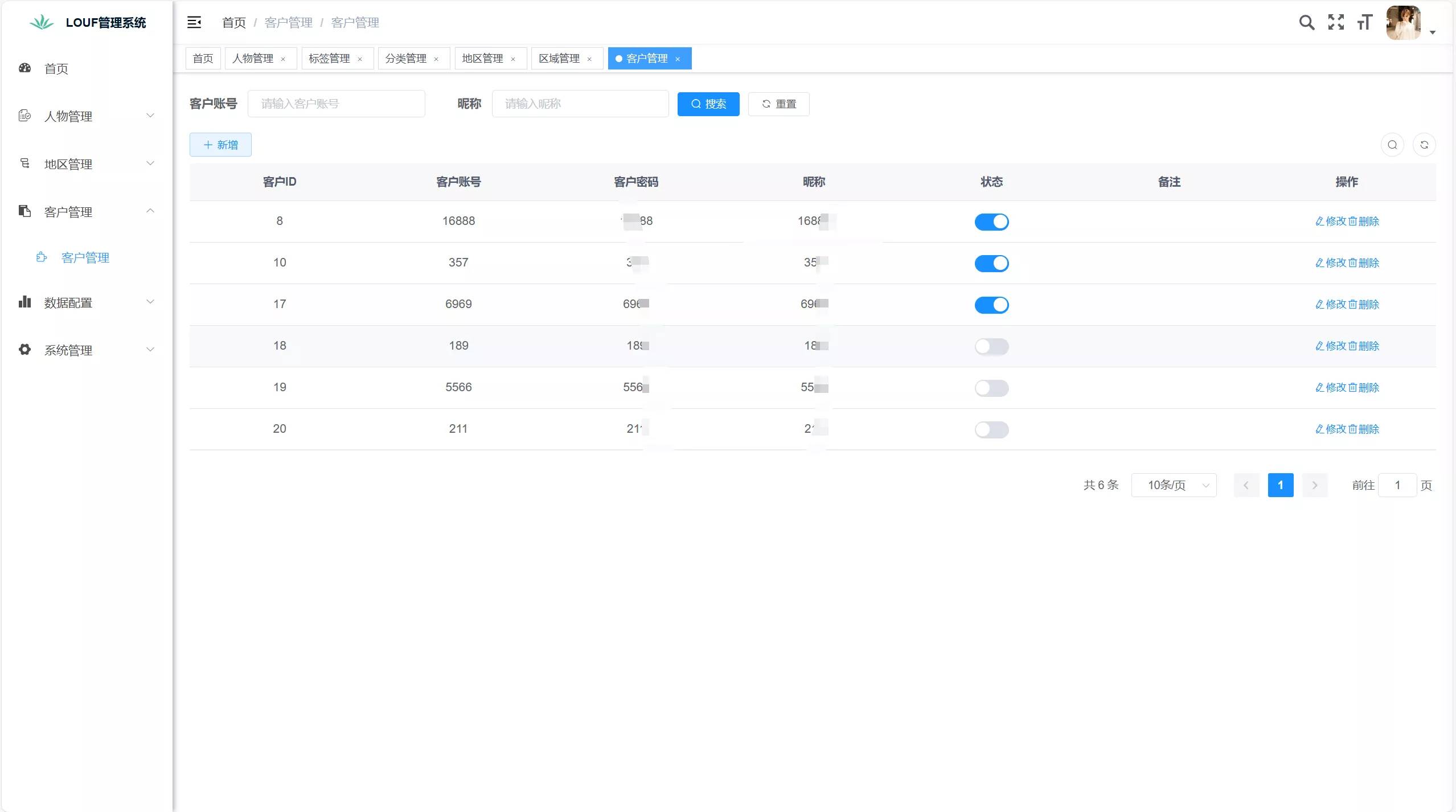
Task: Click the 系统管理 gear icon in sidebar
Action: (x=24, y=350)
